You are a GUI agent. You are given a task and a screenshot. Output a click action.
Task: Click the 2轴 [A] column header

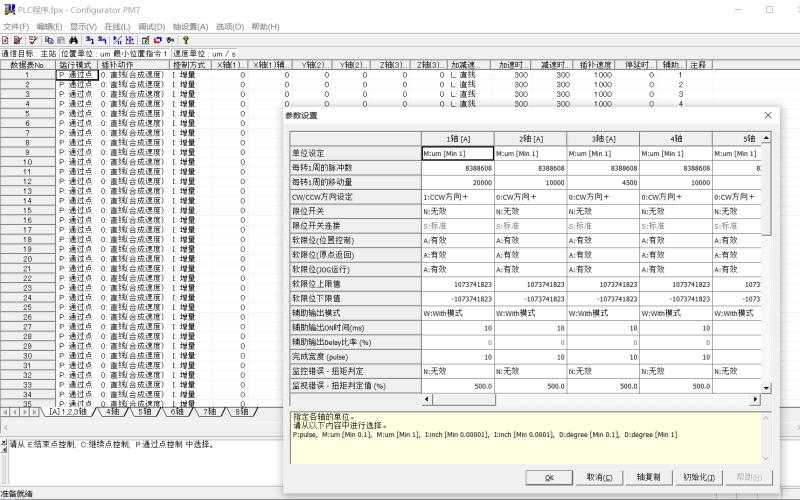[x=531, y=138]
